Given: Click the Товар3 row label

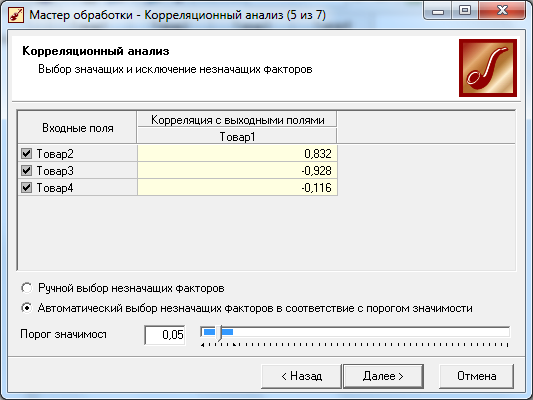Looking at the screenshot, I should click(x=55, y=171).
